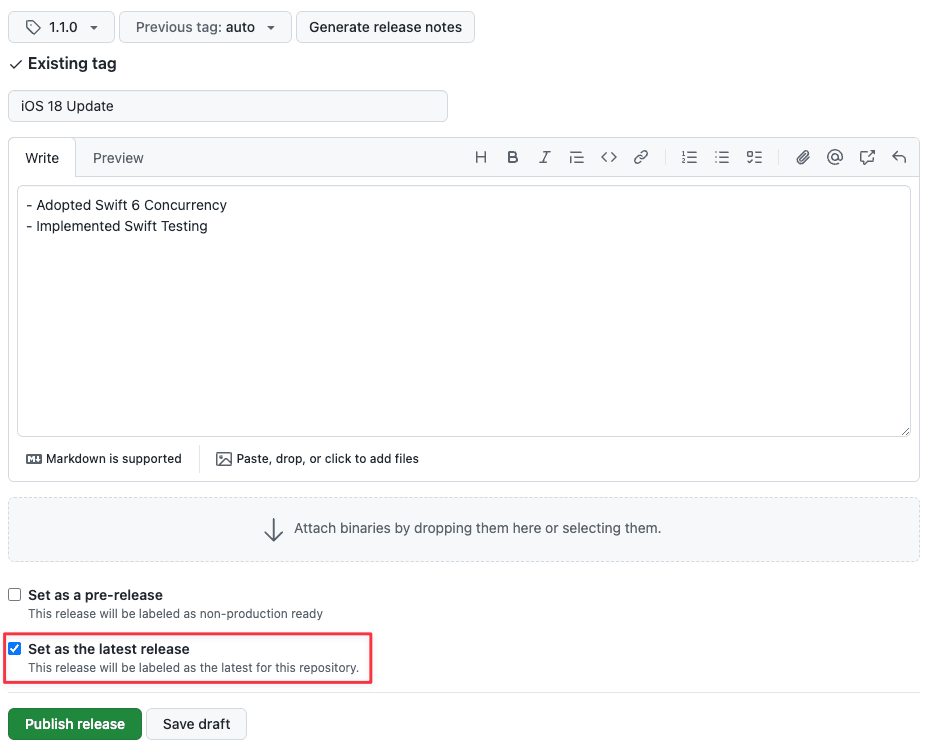
Task: Click the iOS 18 Update title field
Action: pos(228,106)
